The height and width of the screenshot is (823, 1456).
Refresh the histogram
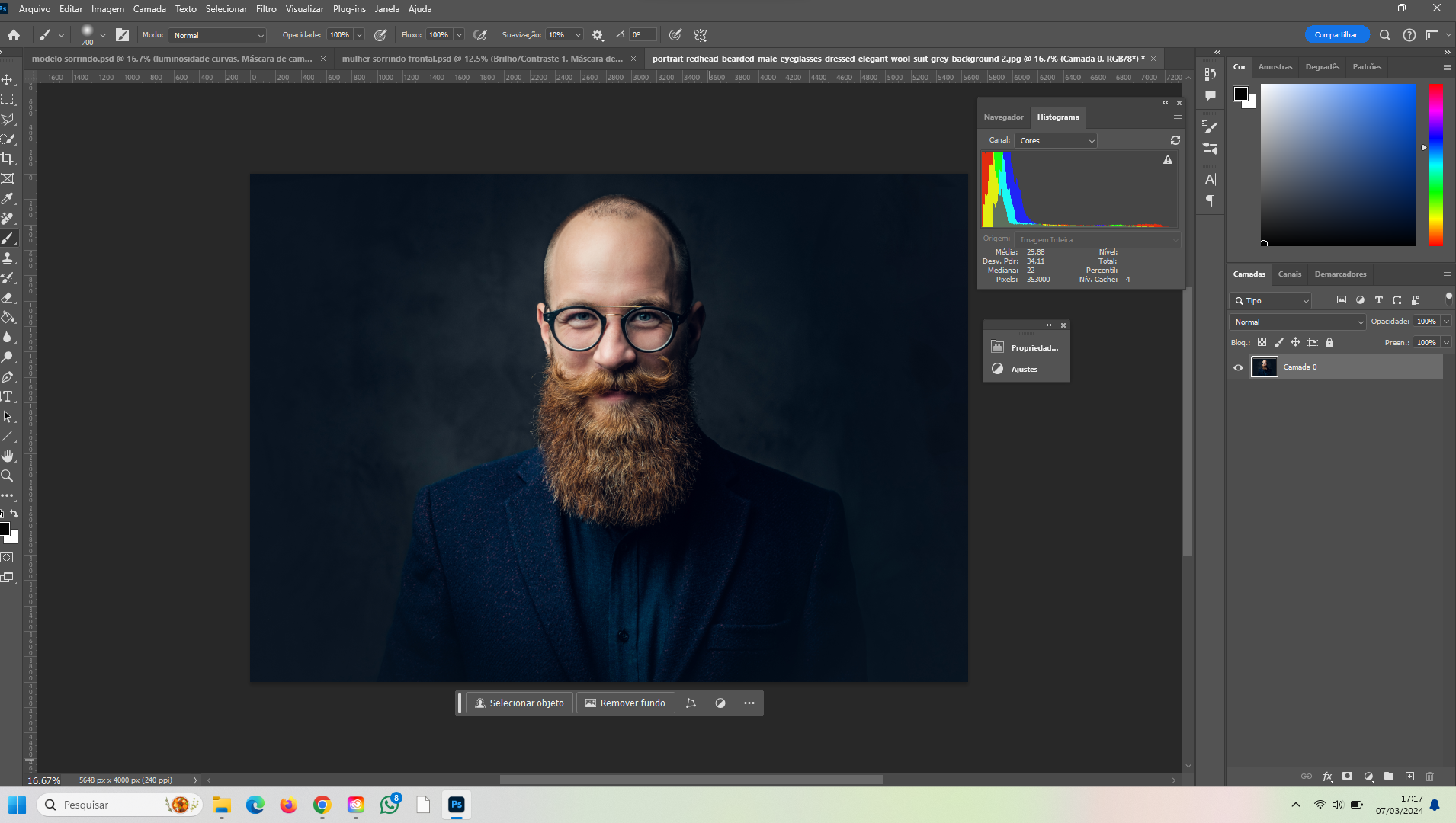[x=1175, y=140]
